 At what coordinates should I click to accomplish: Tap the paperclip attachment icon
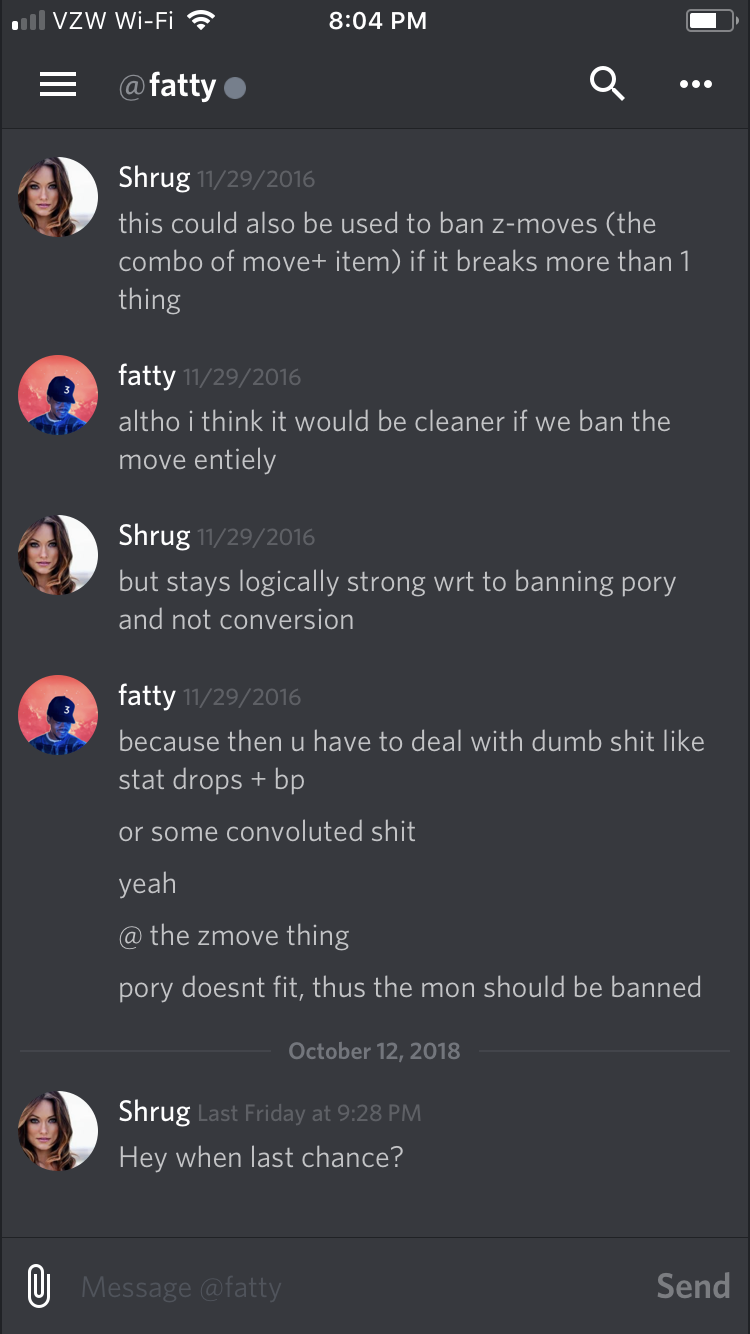[38, 1286]
